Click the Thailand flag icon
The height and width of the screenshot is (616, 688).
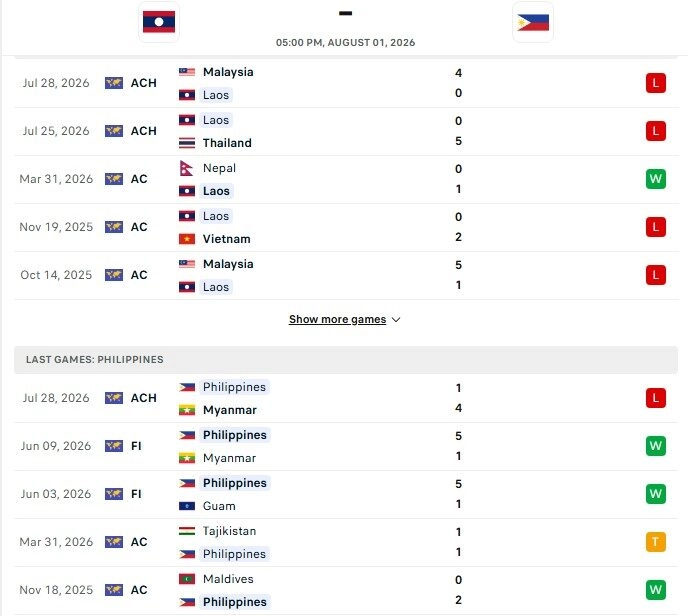coord(187,143)
